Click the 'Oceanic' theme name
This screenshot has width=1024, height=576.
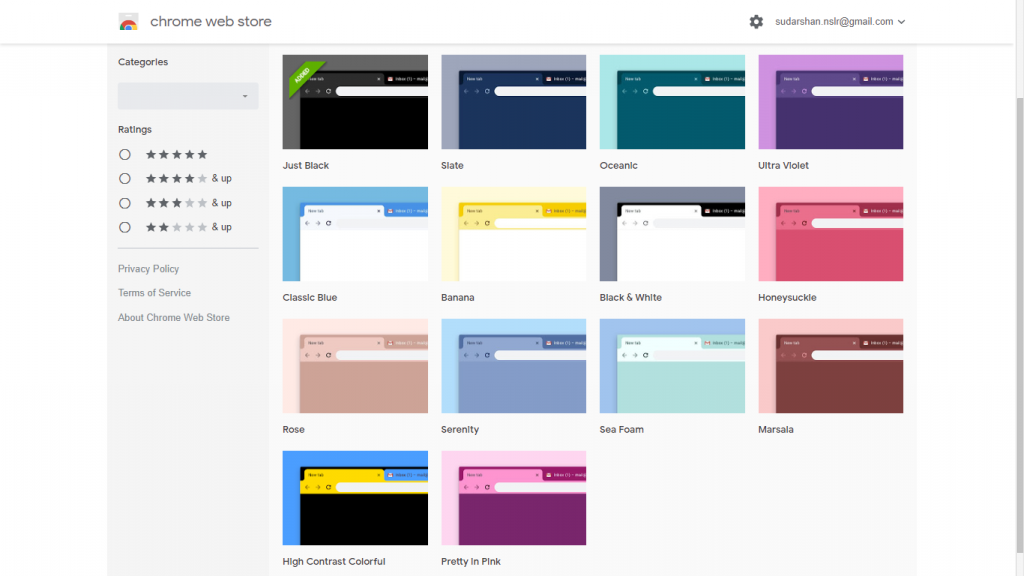[618, 165]
